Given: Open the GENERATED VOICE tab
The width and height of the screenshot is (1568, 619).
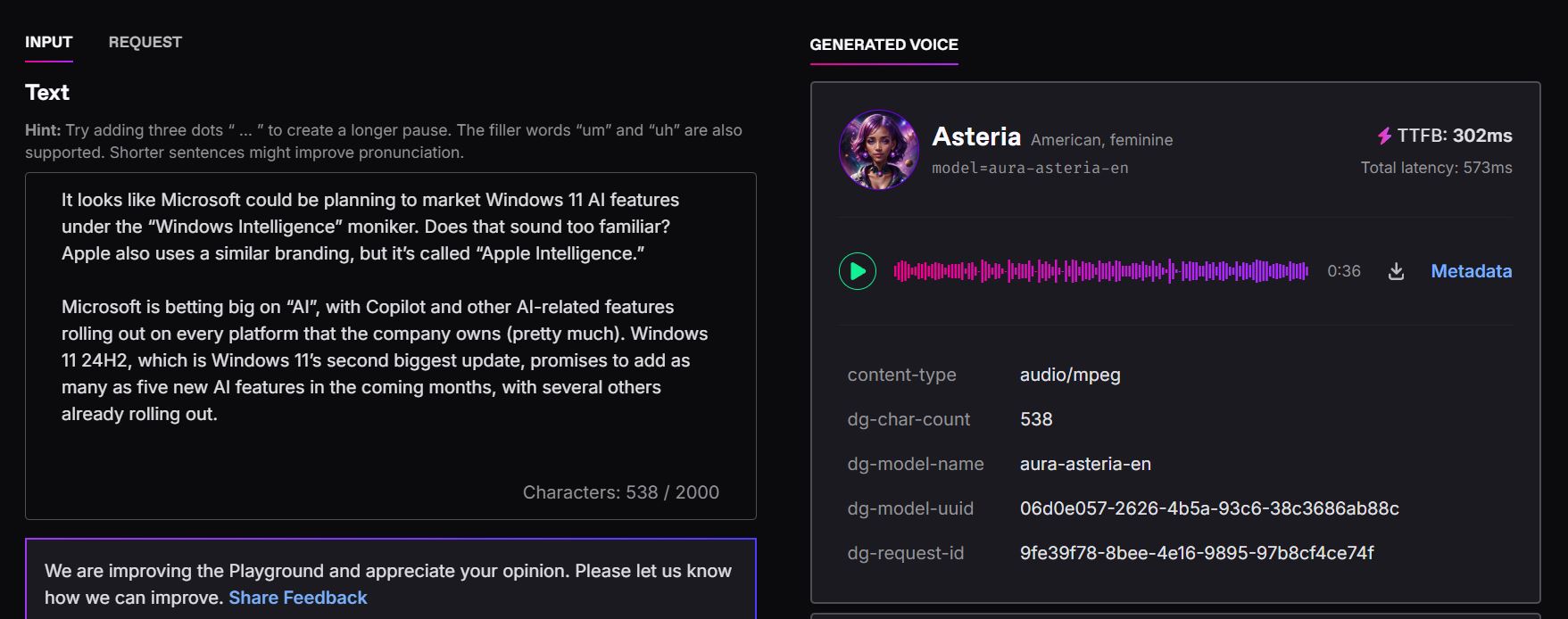Looking at the screenshot, I should click(x=884, y=45).
